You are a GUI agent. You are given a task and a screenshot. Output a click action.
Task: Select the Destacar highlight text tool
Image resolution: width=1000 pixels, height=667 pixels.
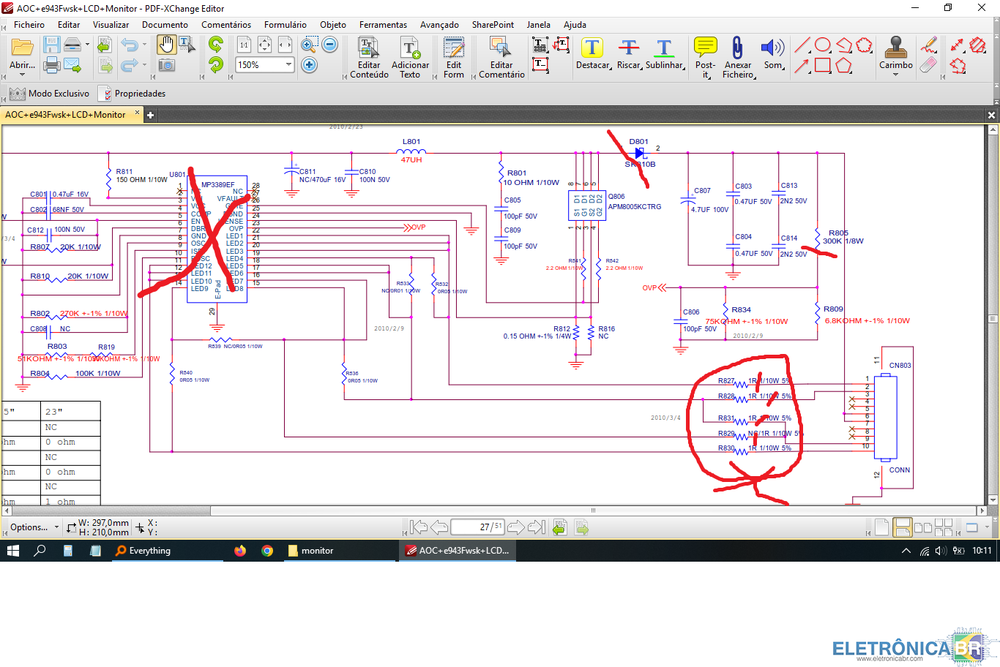click(x=593, y=47)
